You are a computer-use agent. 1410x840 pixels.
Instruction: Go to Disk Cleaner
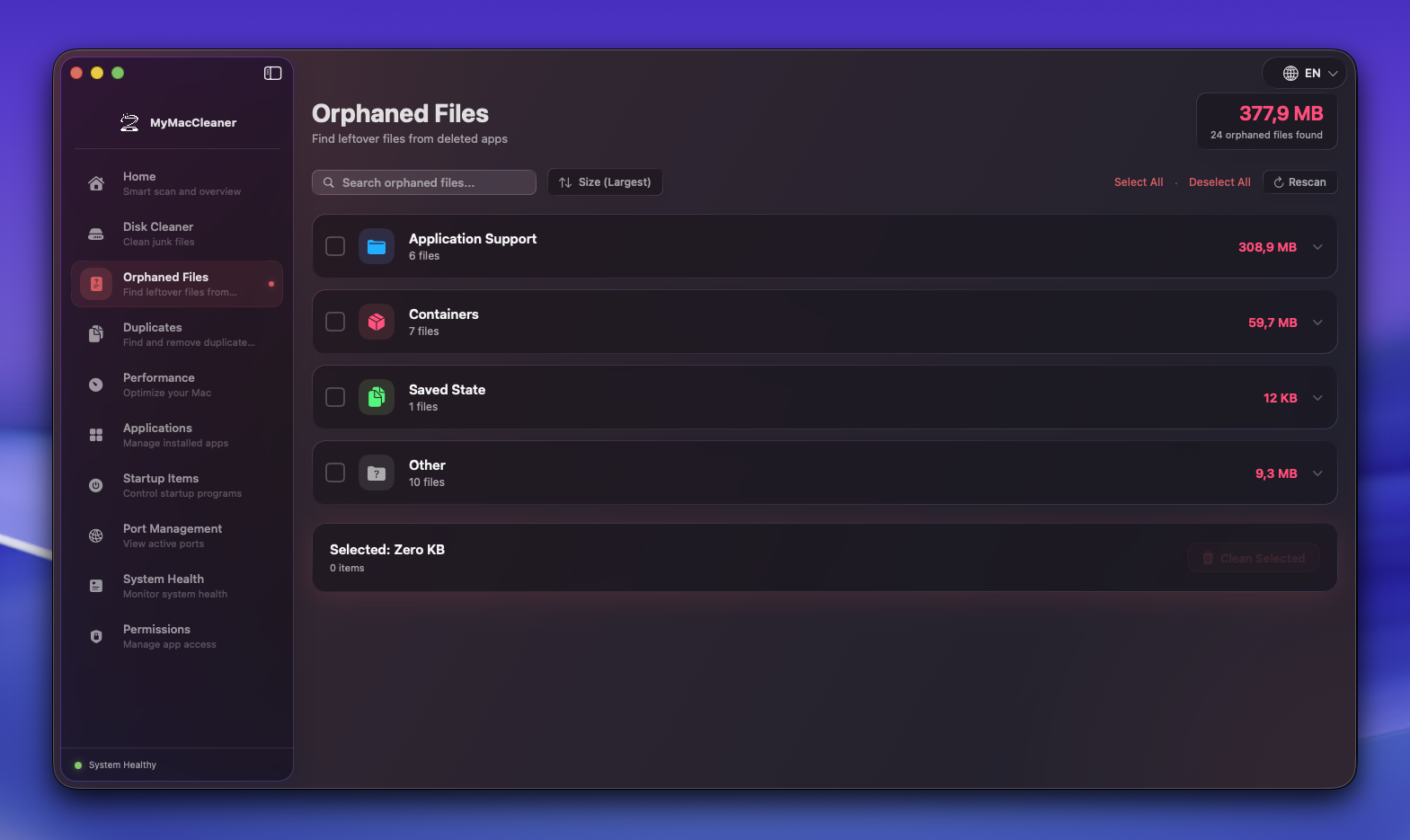point(177,234)
